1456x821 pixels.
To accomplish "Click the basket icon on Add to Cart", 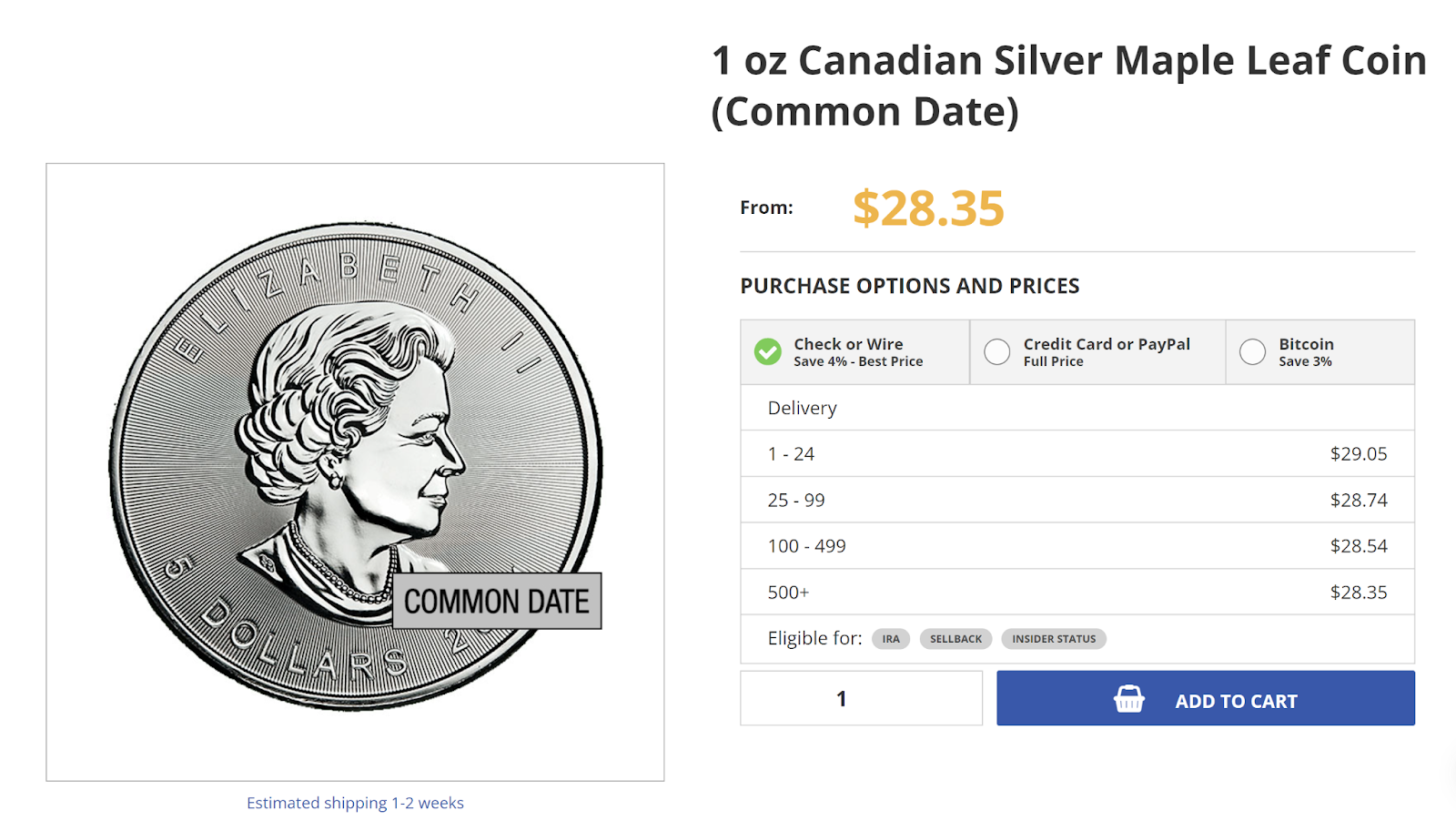I will click(1128, 699).
